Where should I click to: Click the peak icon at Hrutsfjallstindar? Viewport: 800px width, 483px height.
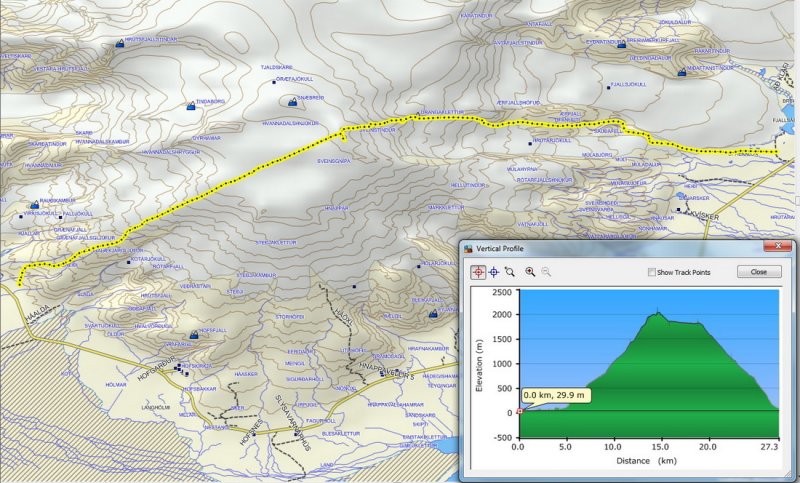[x=119, y=44]
